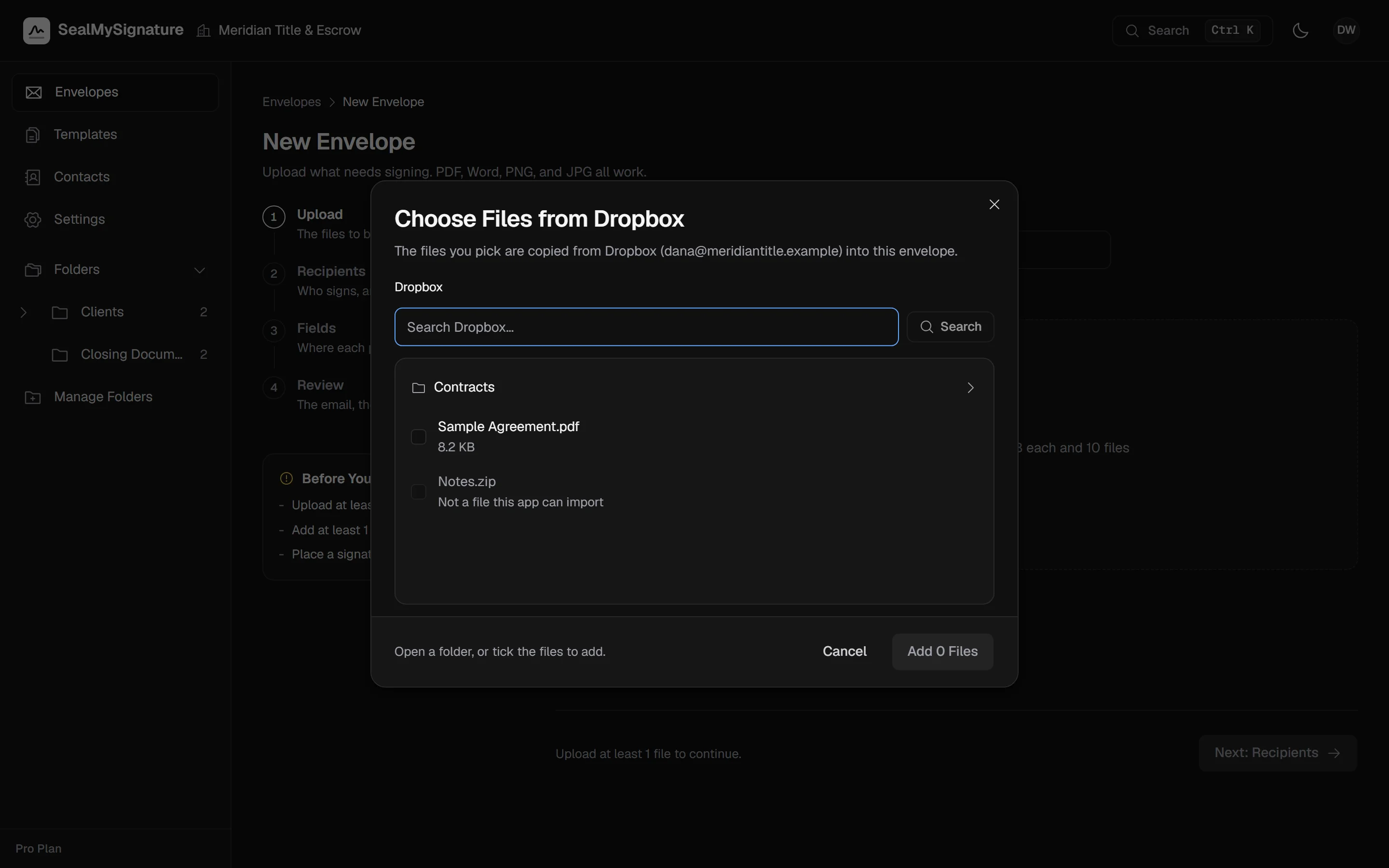The width and height of the screenshot is (1389, 868).
Task: Click the New Envelope breadcrumb text
Action: tap(383, 102)
